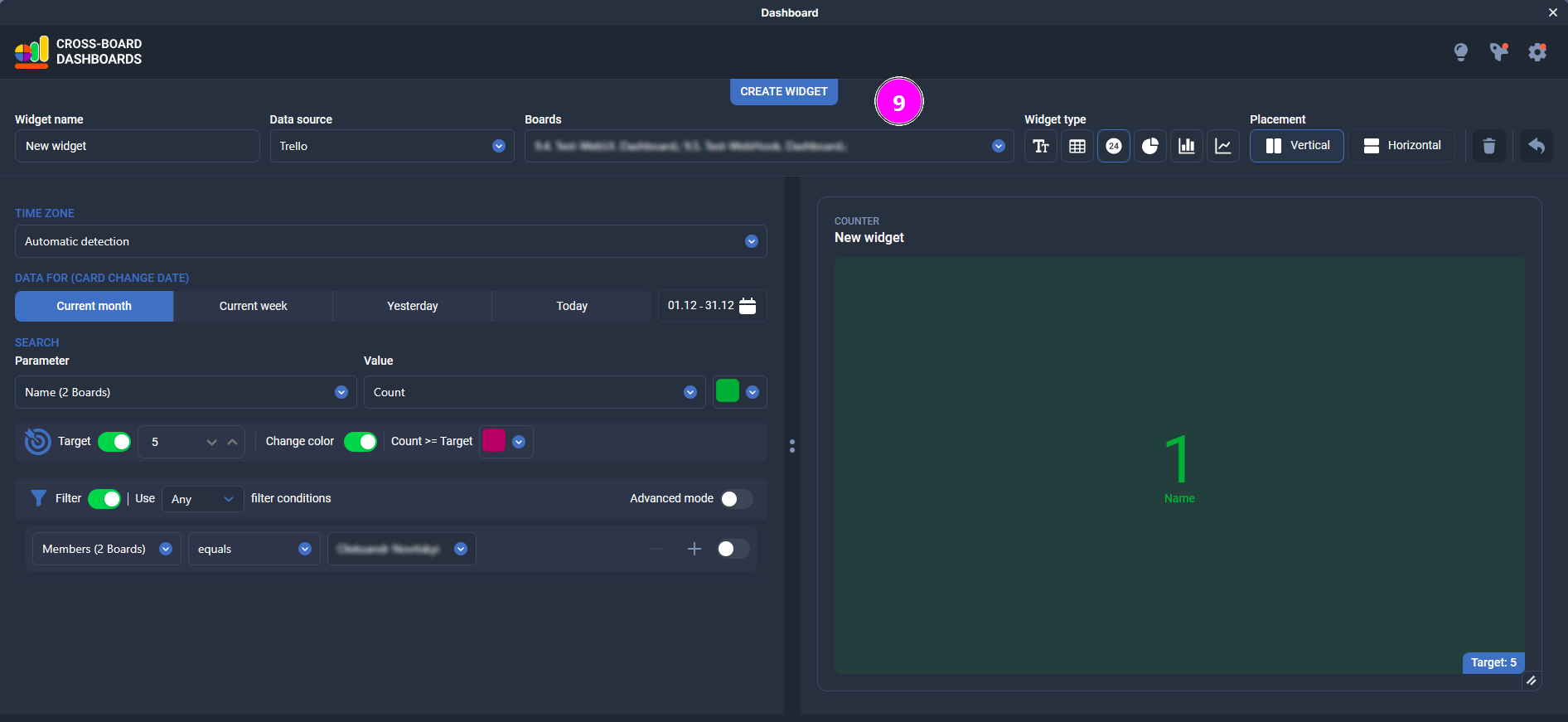Open the calendar date range picker
Image resolution: width=1568 pixels, height=722 pixels.
tap(747, 306)
